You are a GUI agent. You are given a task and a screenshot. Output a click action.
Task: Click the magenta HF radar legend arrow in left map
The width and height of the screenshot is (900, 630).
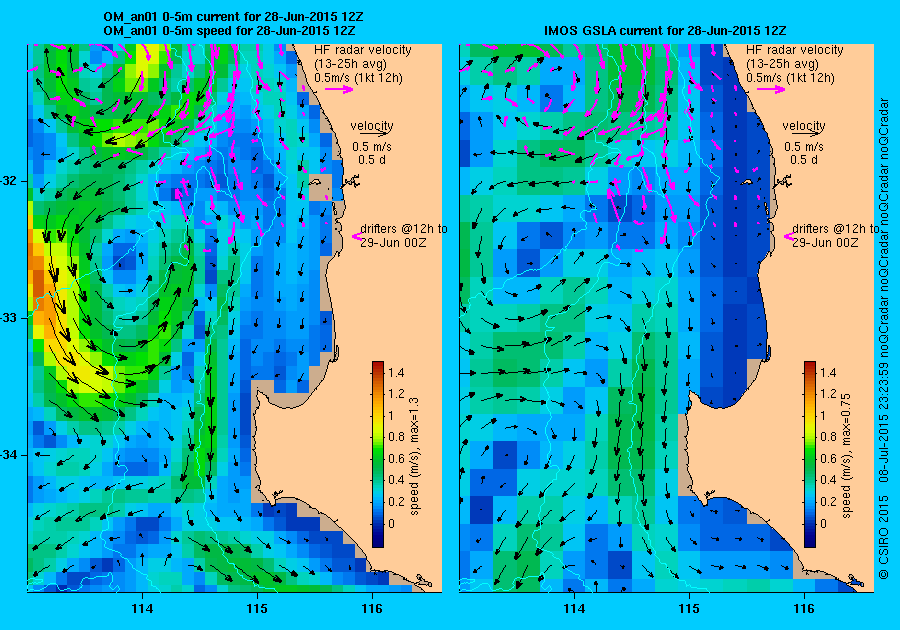click(x=339, y=89)
